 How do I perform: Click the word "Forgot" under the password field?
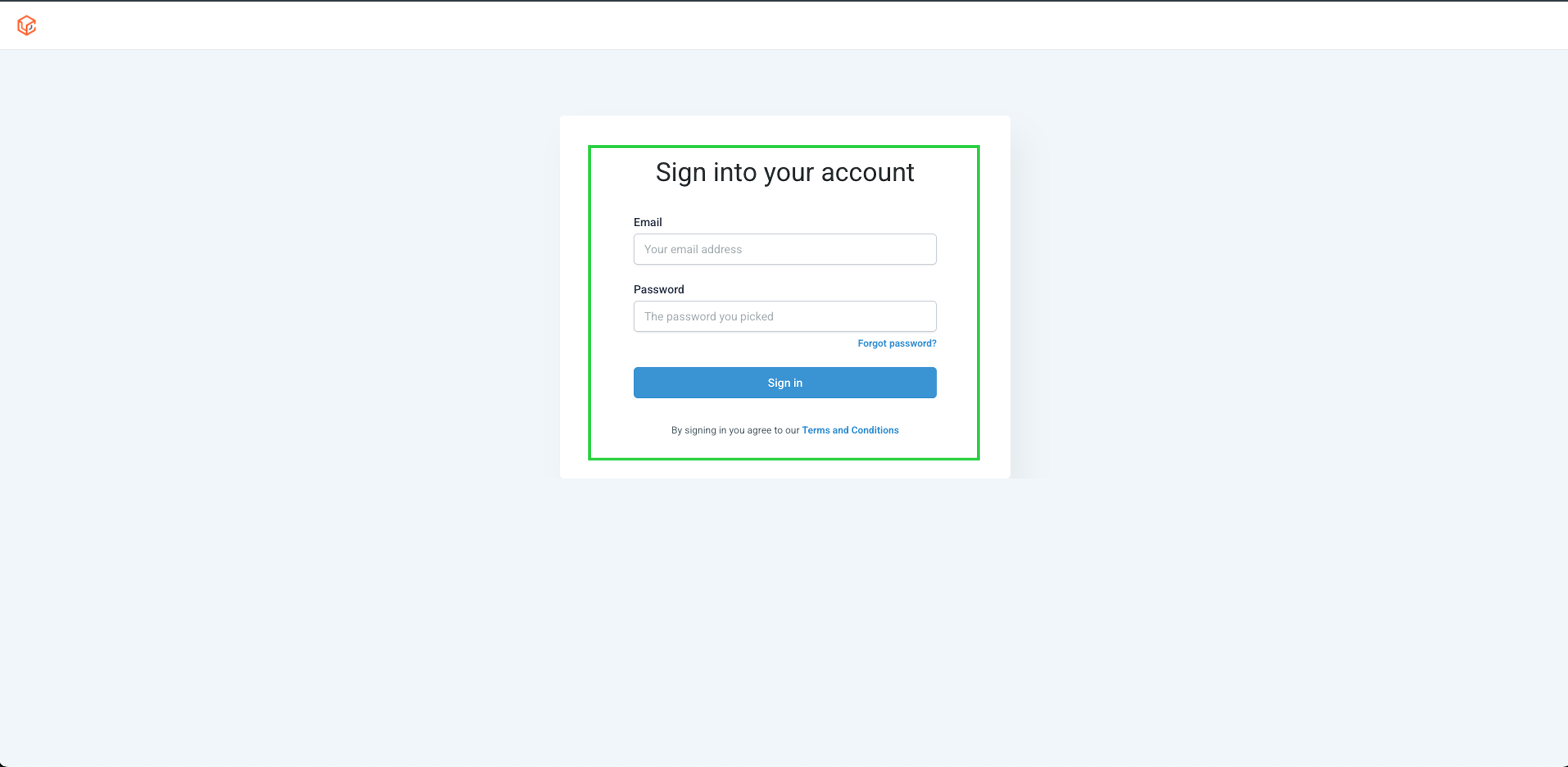click(x=872, y=343)
